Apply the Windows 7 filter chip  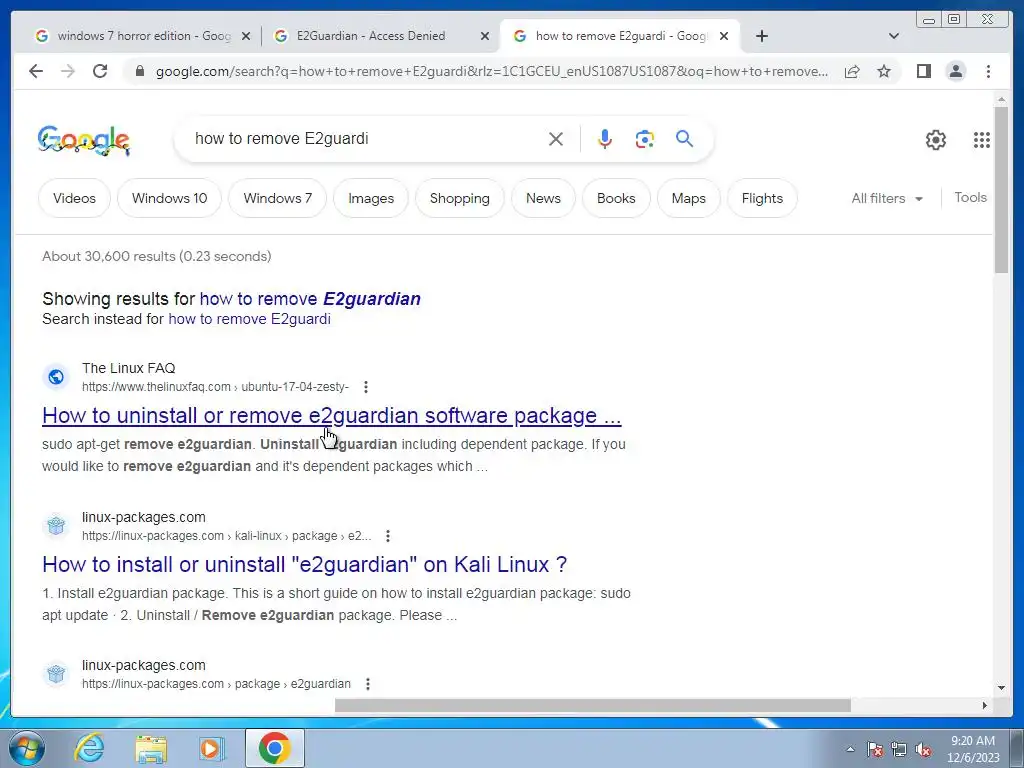click(x=278, y=198)
